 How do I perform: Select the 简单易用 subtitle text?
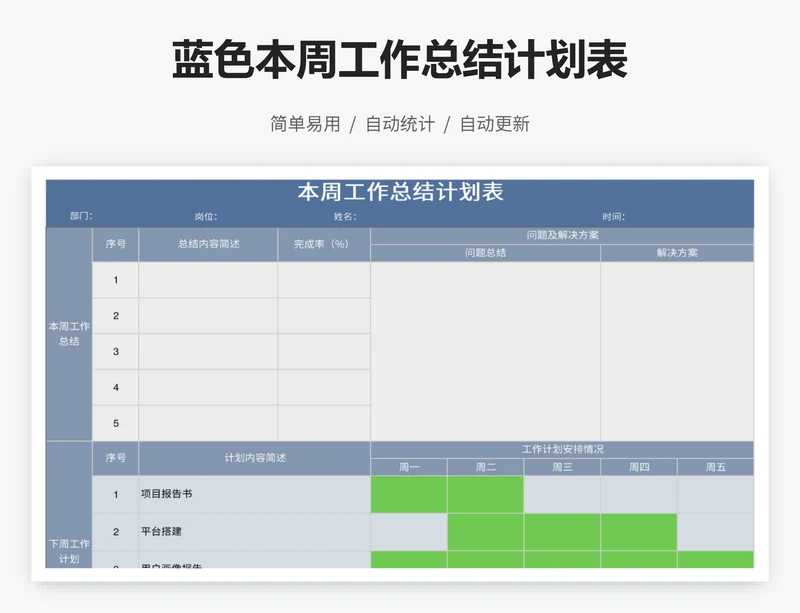click(x=305, y=124)
